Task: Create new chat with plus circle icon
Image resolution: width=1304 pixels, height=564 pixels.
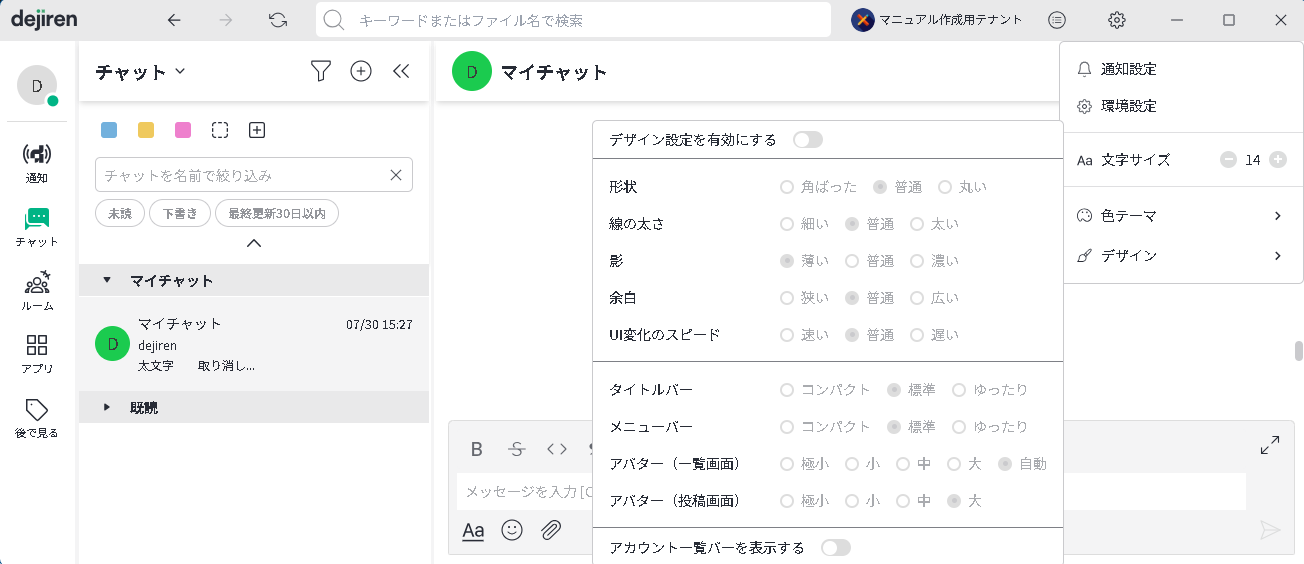Action: click(361, 71)
